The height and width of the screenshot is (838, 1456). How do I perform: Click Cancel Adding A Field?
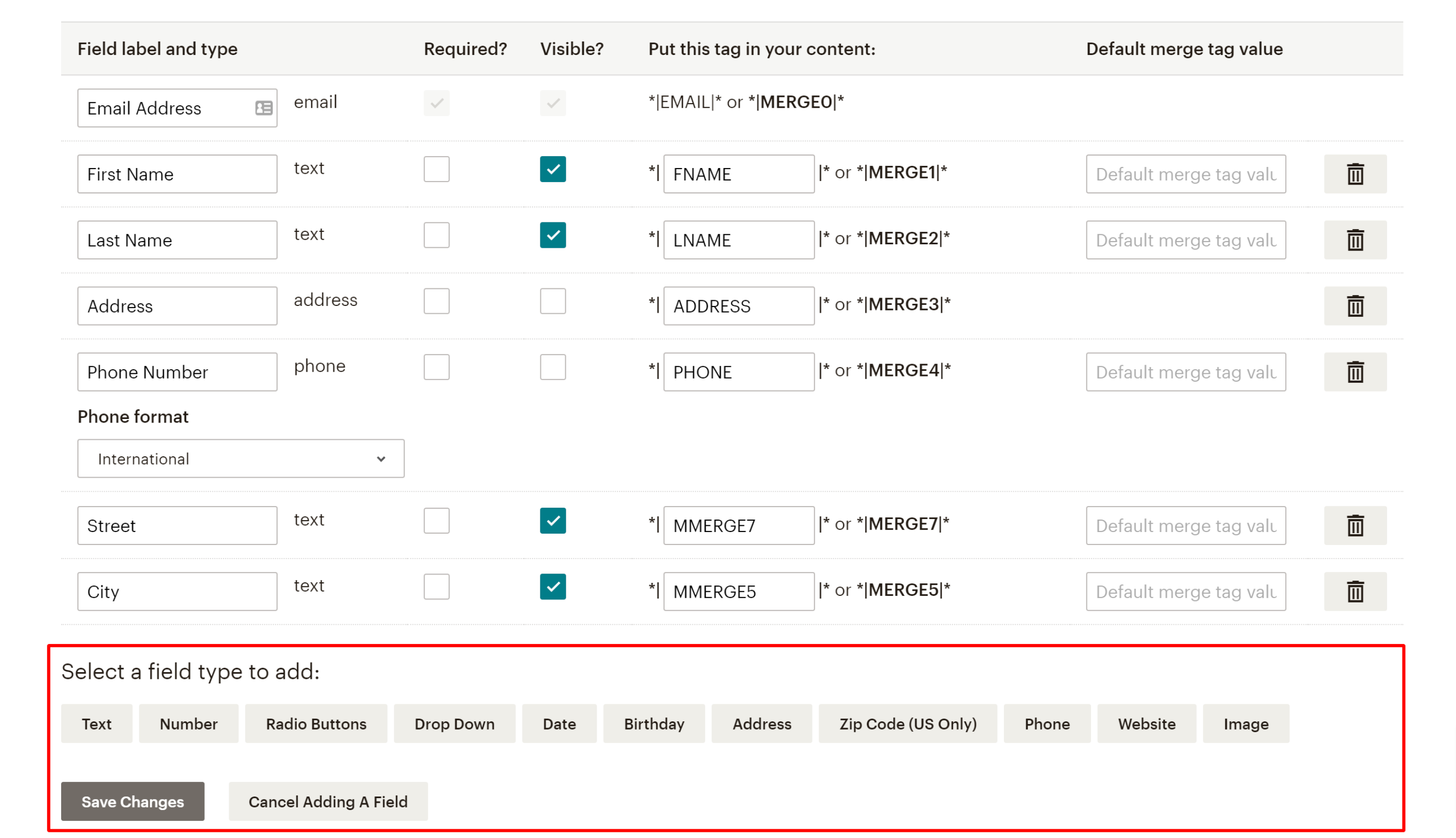pyautogui.click(x=328, y=801)
